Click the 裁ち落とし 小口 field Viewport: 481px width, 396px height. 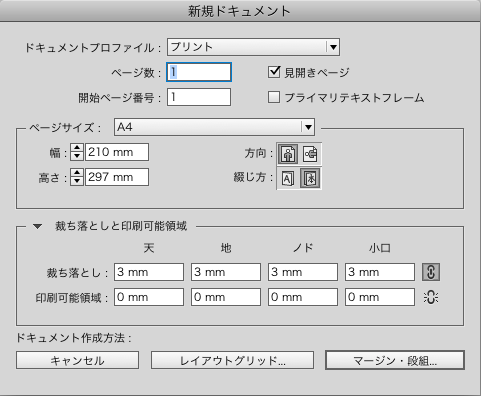coord(380,272)
